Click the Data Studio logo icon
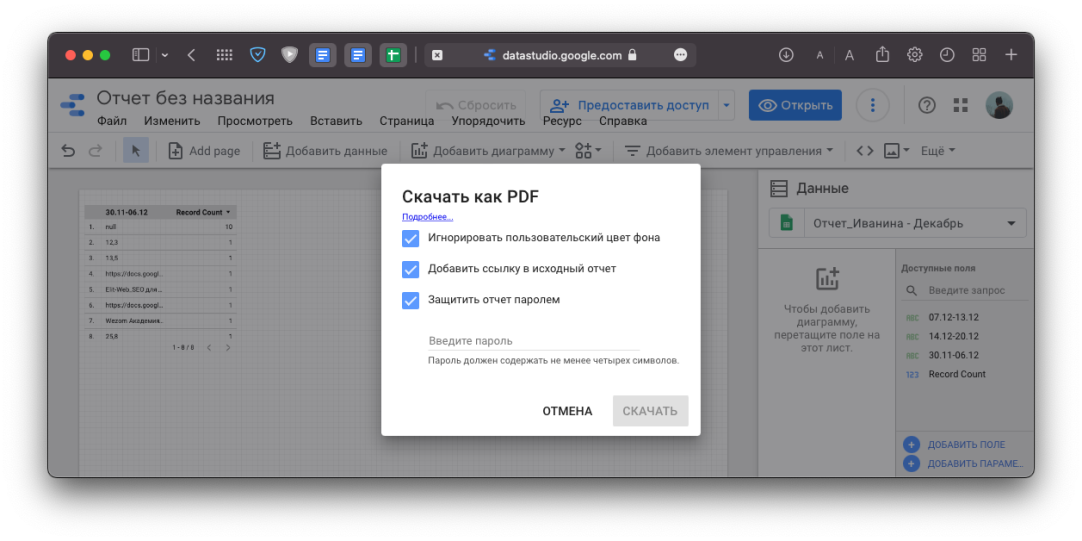The height and width of the screenshot is (541, 1082). (72, 108)
